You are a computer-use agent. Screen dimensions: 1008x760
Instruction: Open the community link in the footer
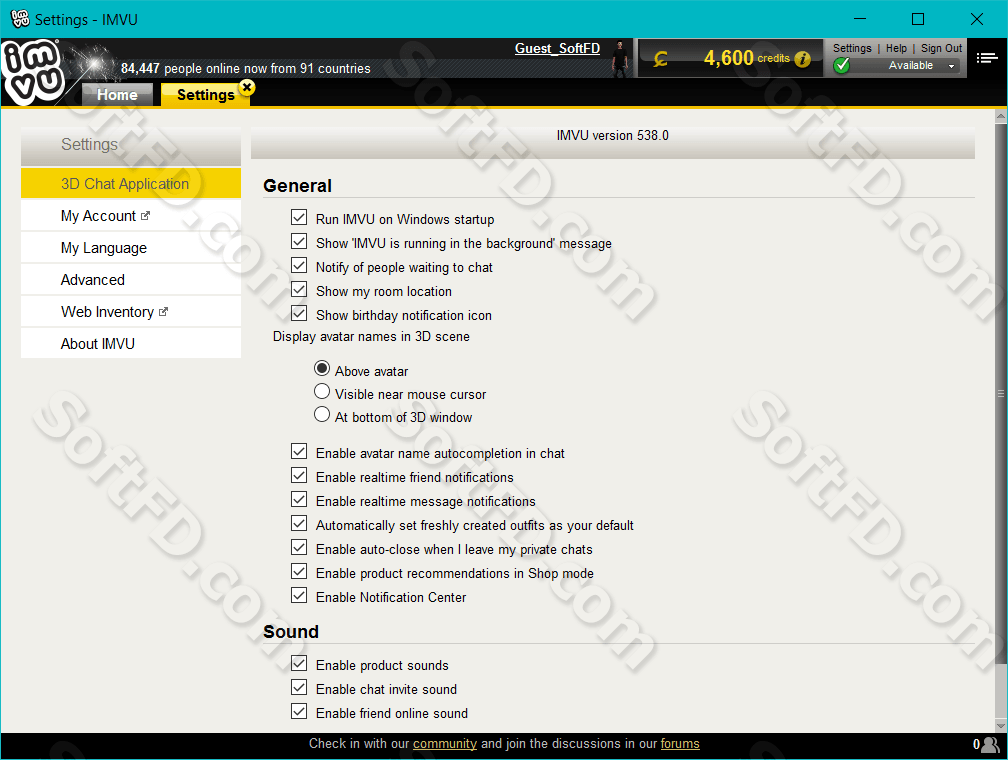pyautogui.click(x=445, y=744)
